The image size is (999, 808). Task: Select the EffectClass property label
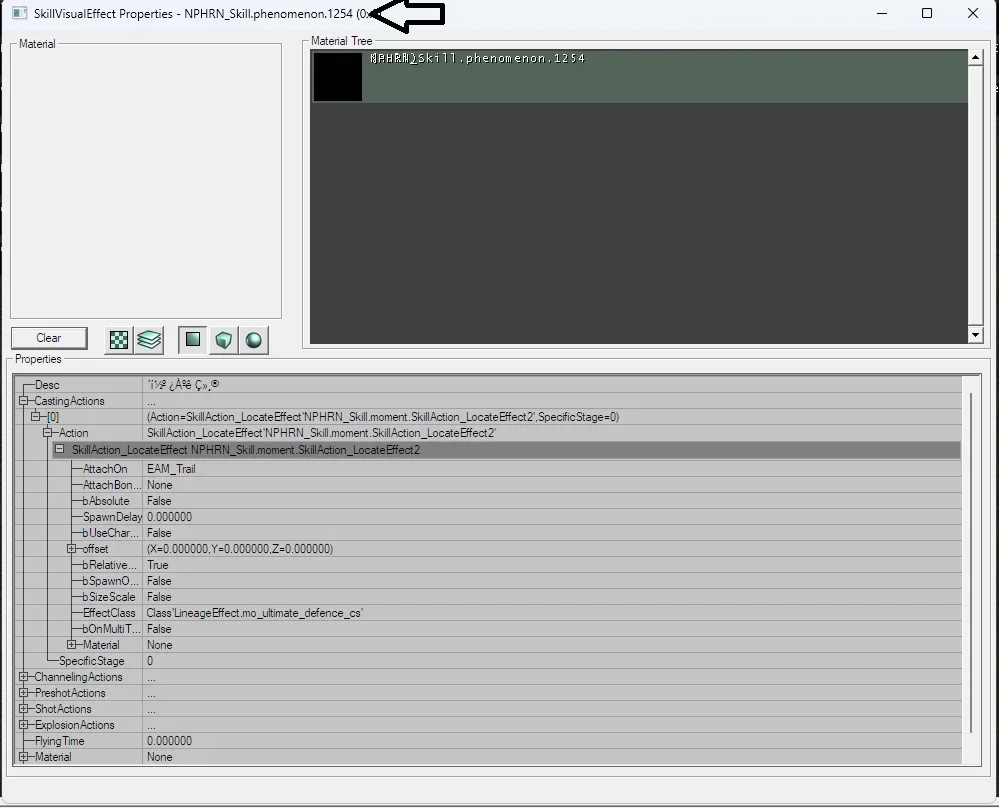109,613
